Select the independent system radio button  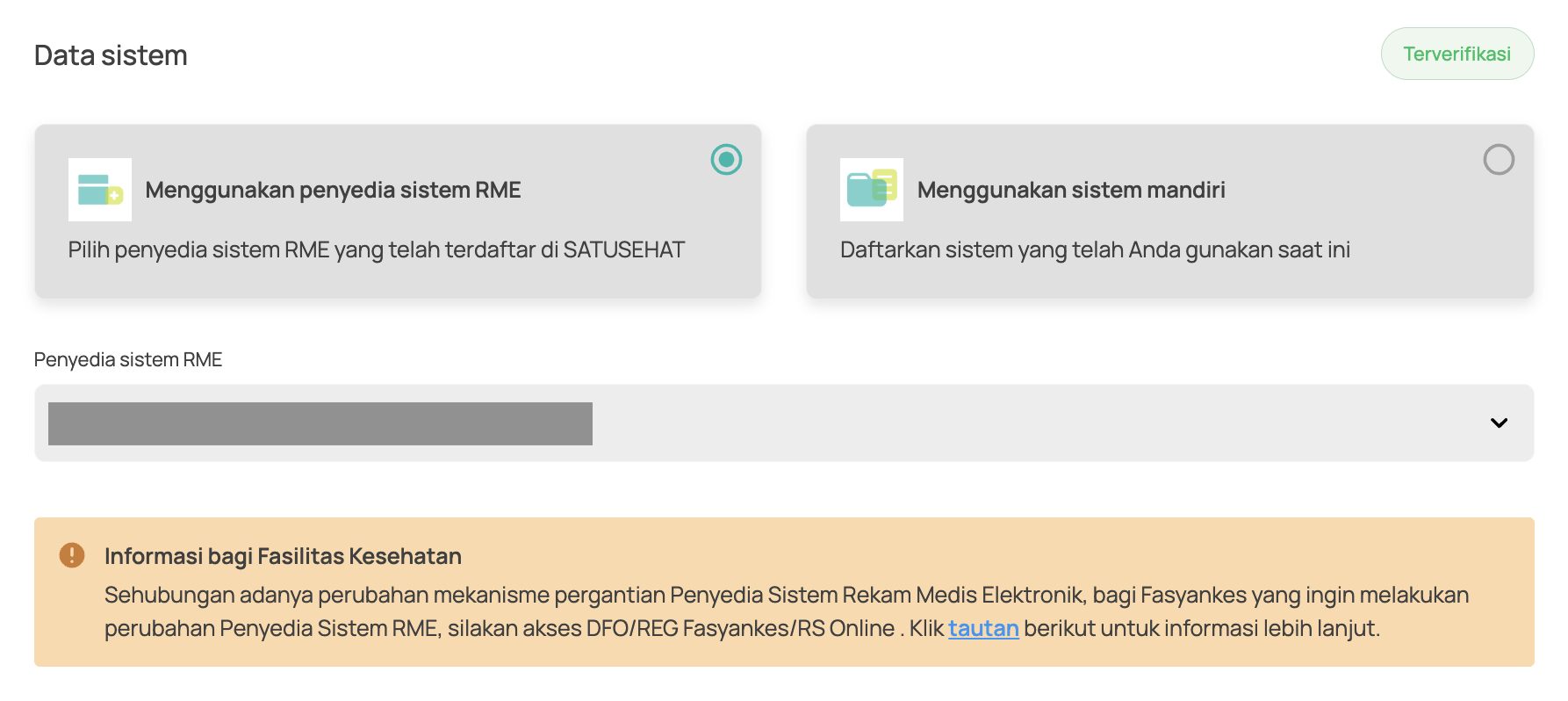pyautogui.click(x=1499, y=160)
